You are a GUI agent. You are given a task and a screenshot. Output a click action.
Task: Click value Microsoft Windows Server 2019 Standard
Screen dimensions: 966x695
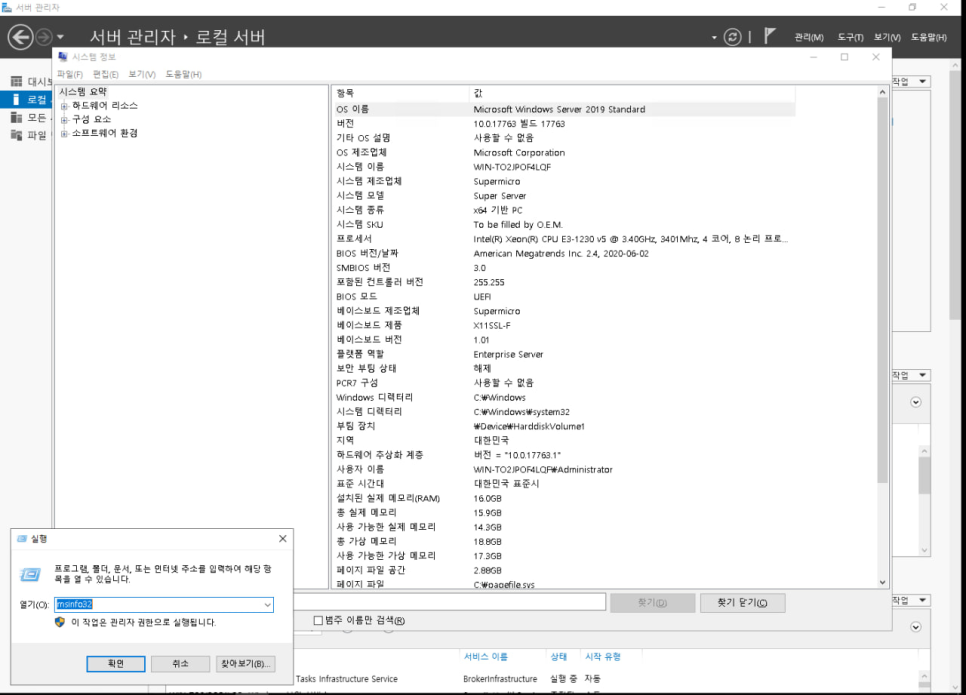pos(559,109)
